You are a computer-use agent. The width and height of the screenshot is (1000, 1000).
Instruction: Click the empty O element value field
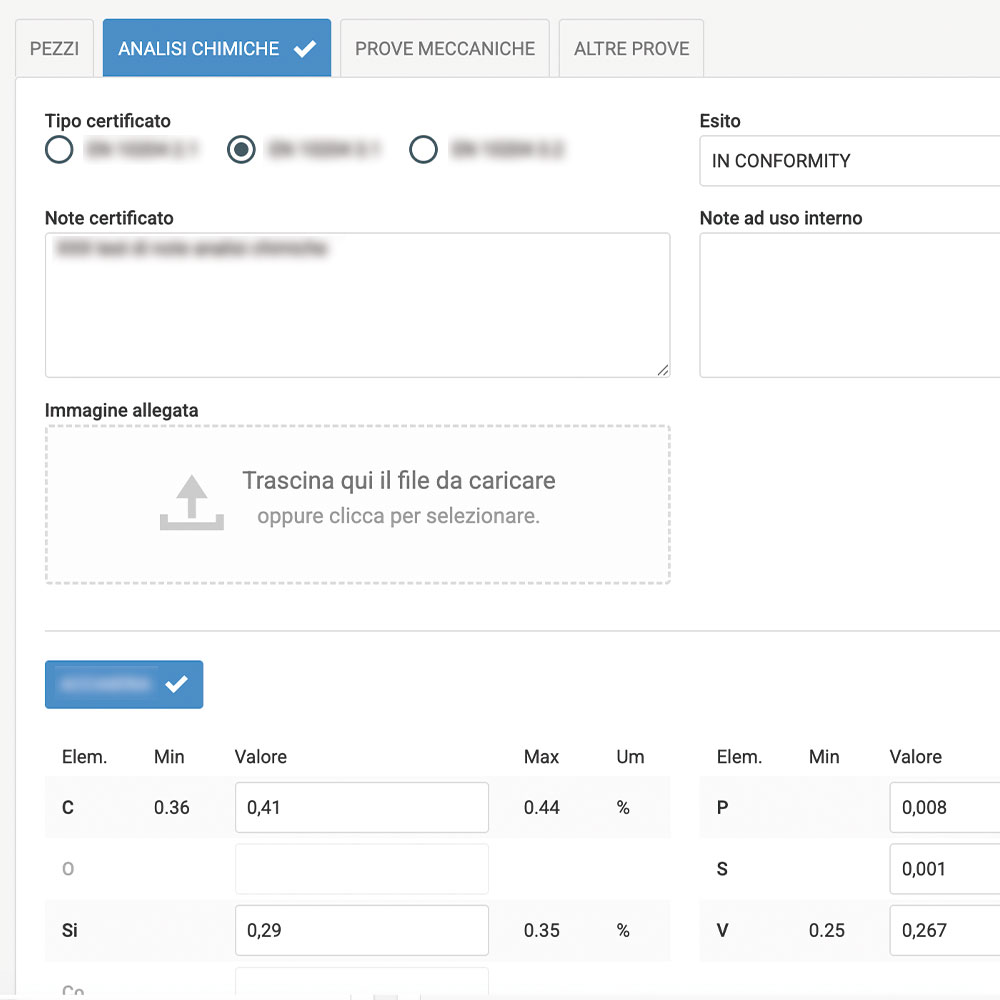pyautogui.click(x=361, y=869)
